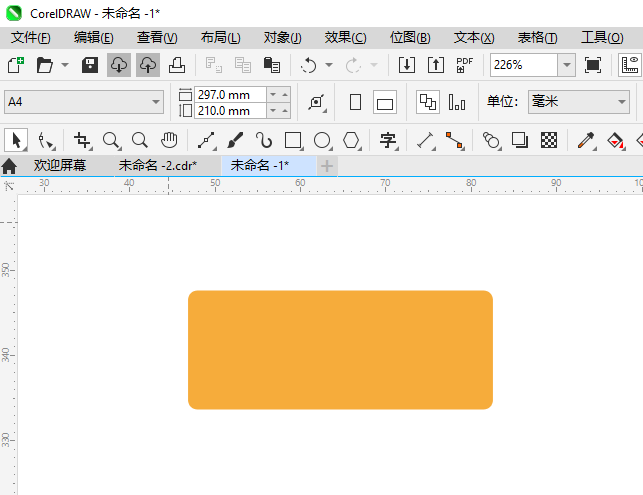This screenshot has height=495, width=643.
Task: Select the Dimension line tool
Action: coord(426,141)
